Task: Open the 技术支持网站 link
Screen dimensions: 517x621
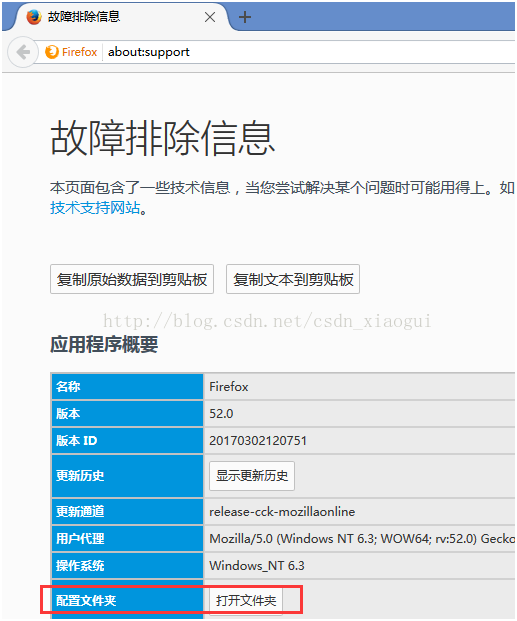Action: pos(95,208)
